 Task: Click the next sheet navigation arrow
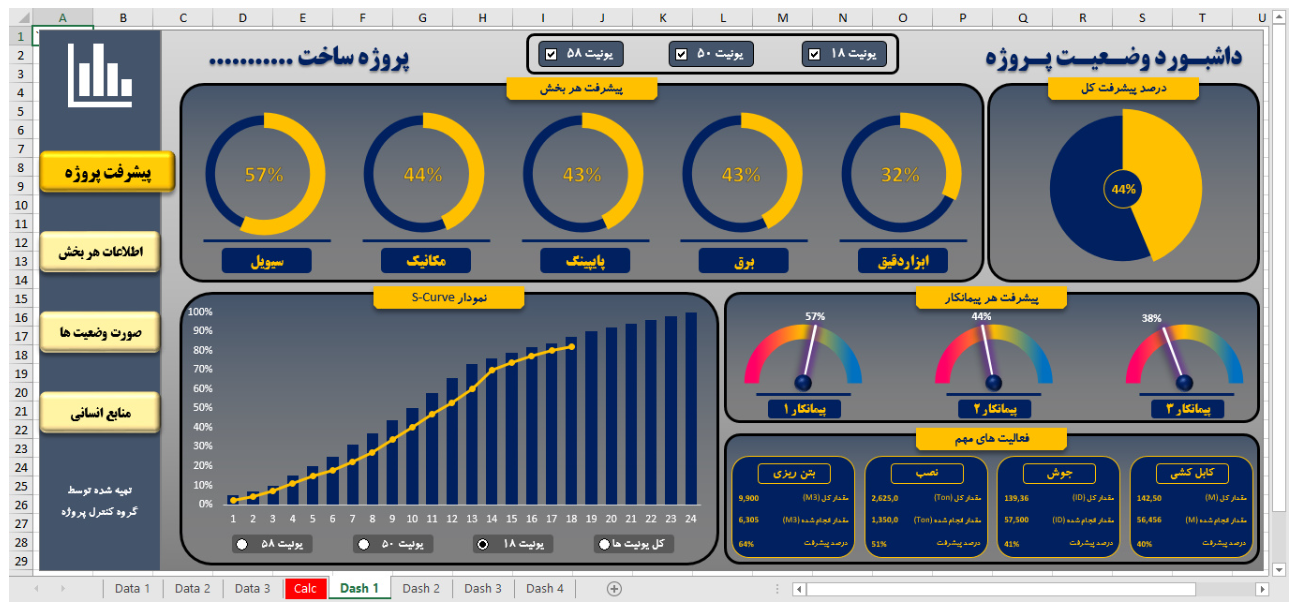point(65,589)
